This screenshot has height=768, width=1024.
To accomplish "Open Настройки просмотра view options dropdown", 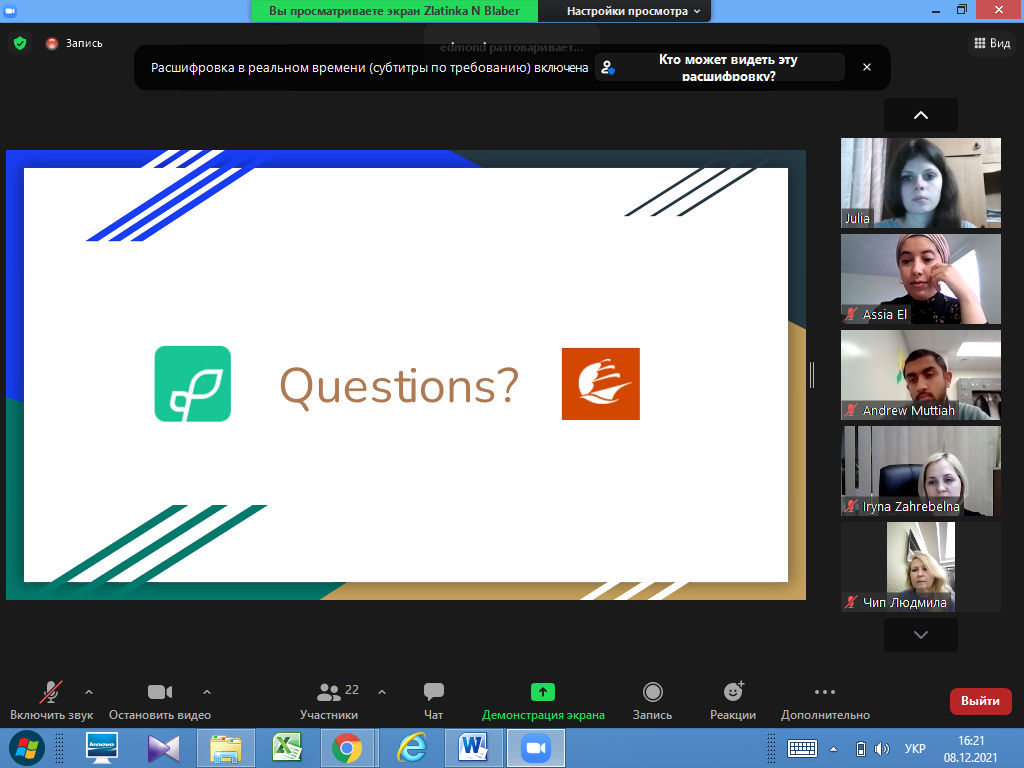I will [633, 11].
